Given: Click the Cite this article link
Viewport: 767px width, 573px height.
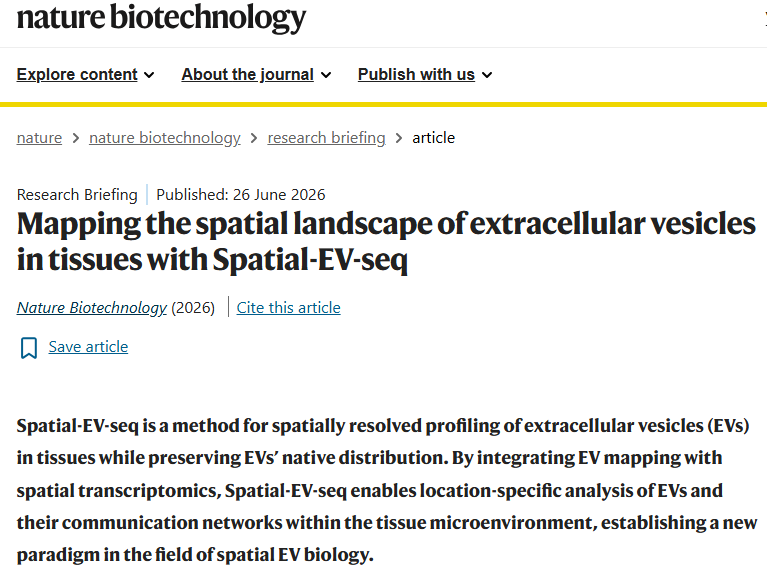Looking at the screenshot, I should pos(289,308).
